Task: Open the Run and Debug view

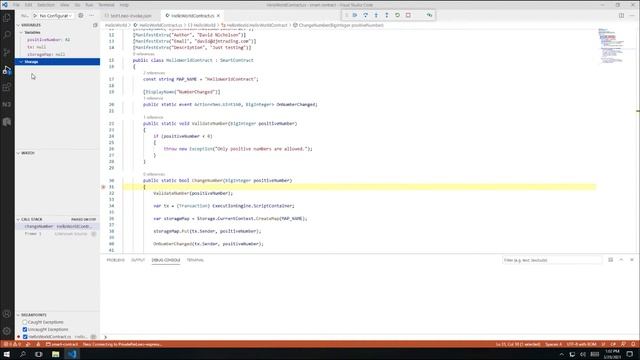Action: click(x=7, y=70)
